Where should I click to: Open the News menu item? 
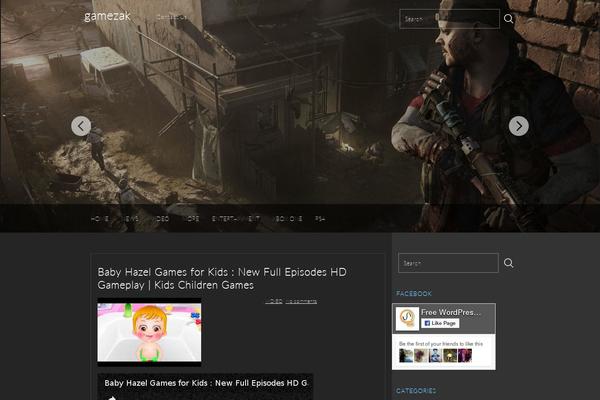click(130, 218)
